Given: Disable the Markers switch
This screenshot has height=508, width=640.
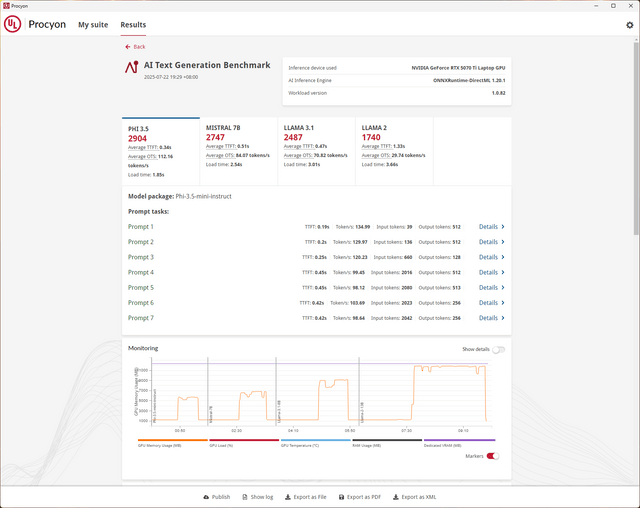Looking at the screenshot, I should click(x=493, y=456).
